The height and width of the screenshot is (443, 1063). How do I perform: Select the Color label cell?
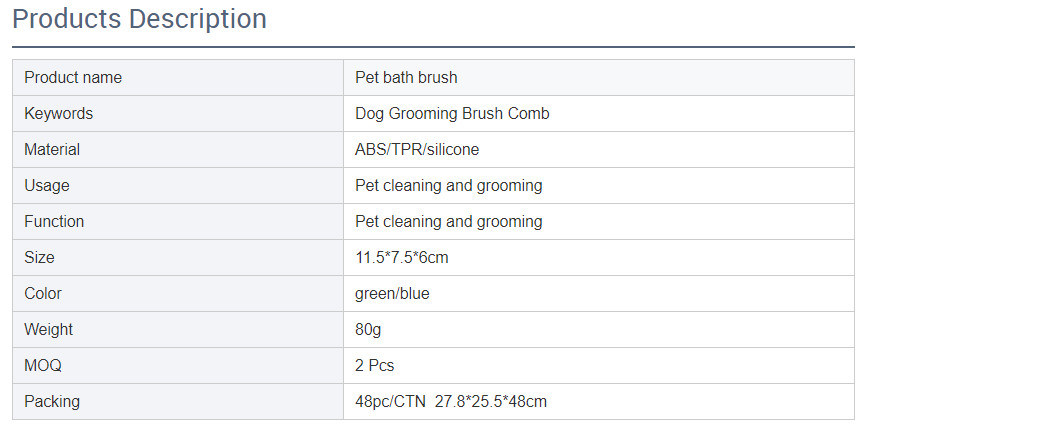pos(43,294)
